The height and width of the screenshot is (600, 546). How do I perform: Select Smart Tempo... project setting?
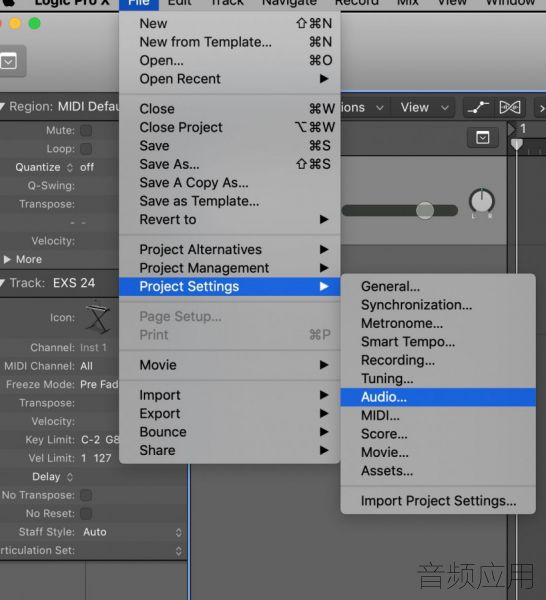(x=438, y=342)
